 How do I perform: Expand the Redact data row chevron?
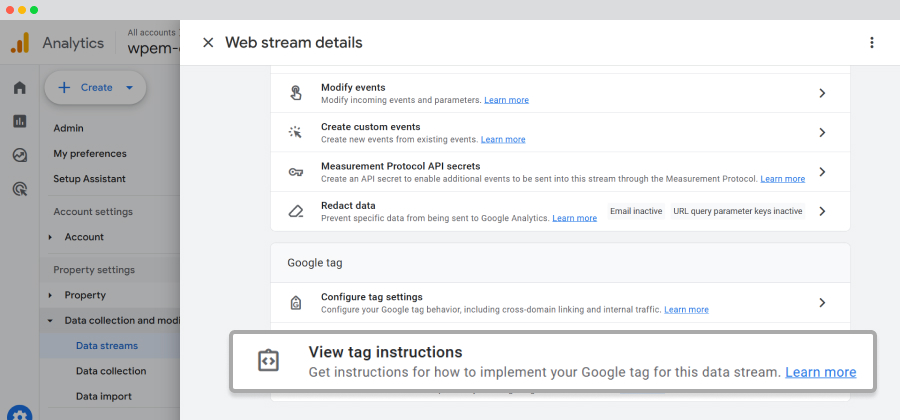pos(822,211)
